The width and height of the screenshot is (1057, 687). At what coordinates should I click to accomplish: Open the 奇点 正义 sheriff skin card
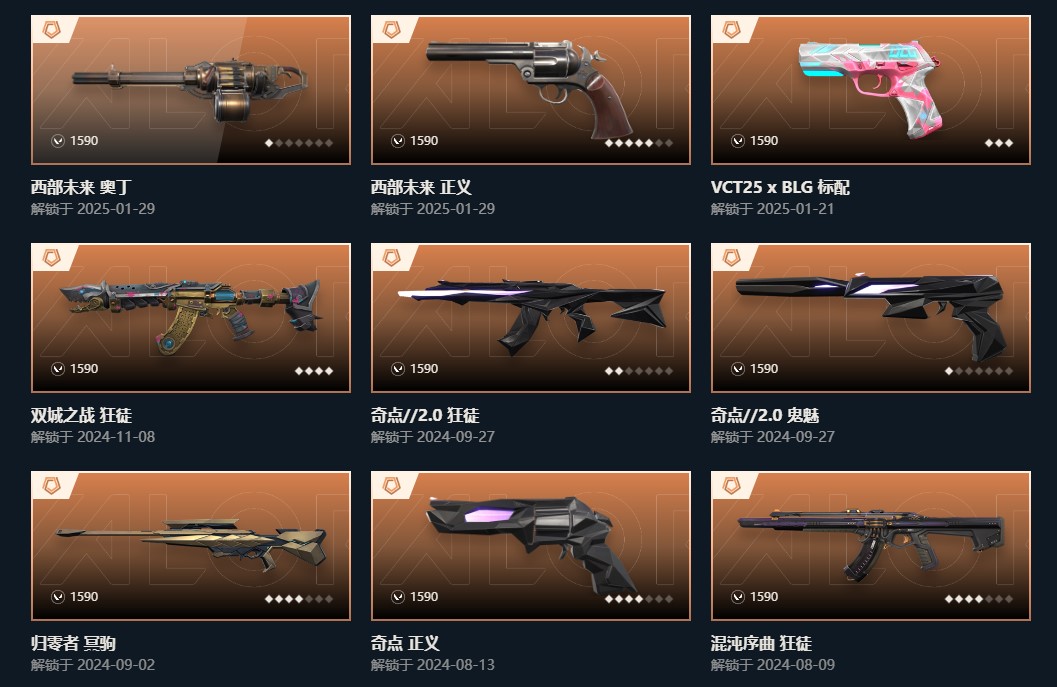coord(531,545)
